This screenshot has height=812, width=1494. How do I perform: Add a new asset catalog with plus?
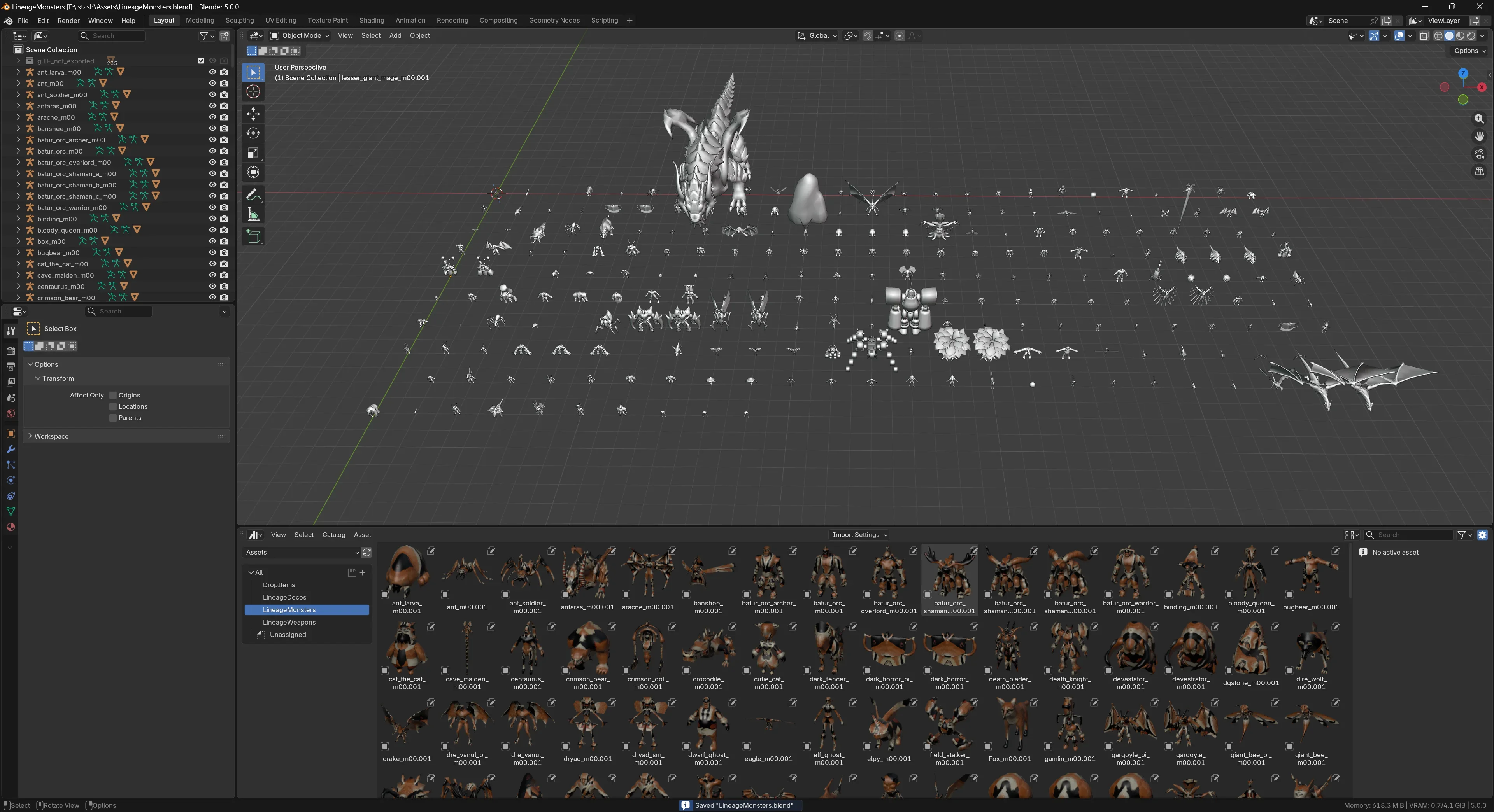(x=363, y=572)
